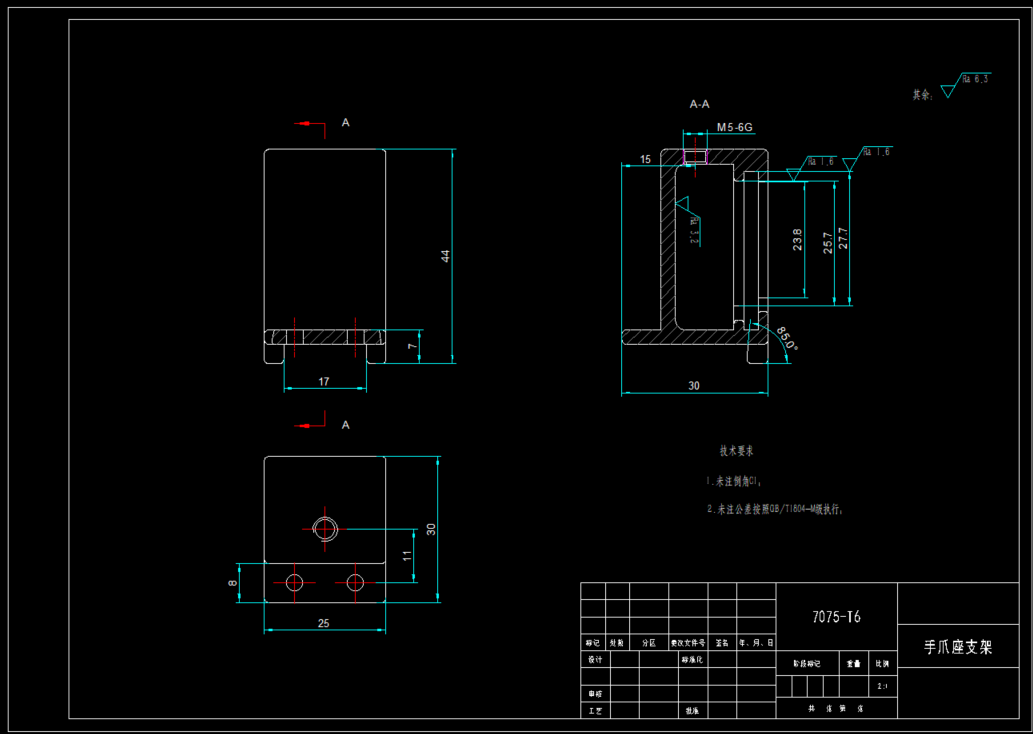
Task: Select the "设计" title block cell
Action: click(595, 660)
